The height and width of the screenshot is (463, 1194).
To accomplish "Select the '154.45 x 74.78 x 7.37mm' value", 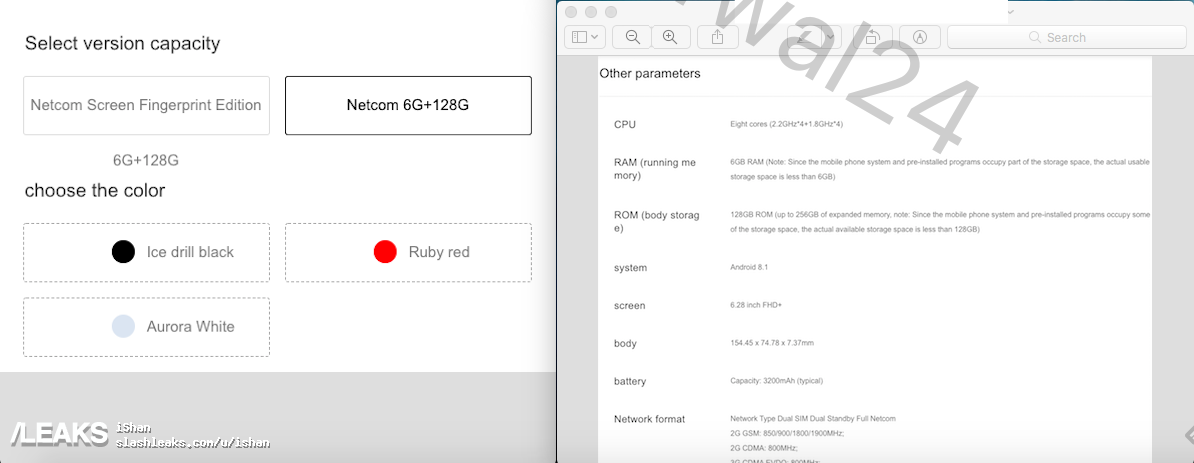I will click(771, 343).
